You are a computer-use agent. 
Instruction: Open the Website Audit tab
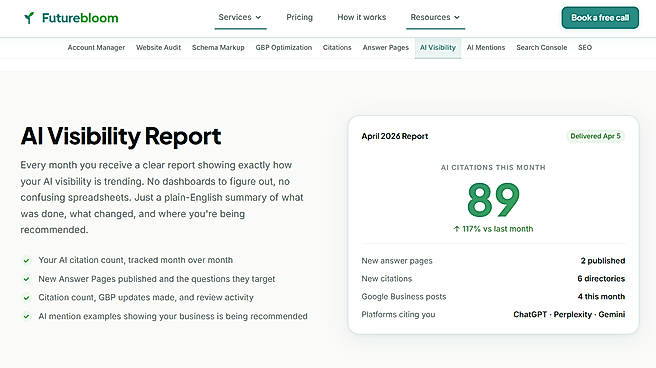[x=158, y=48]
